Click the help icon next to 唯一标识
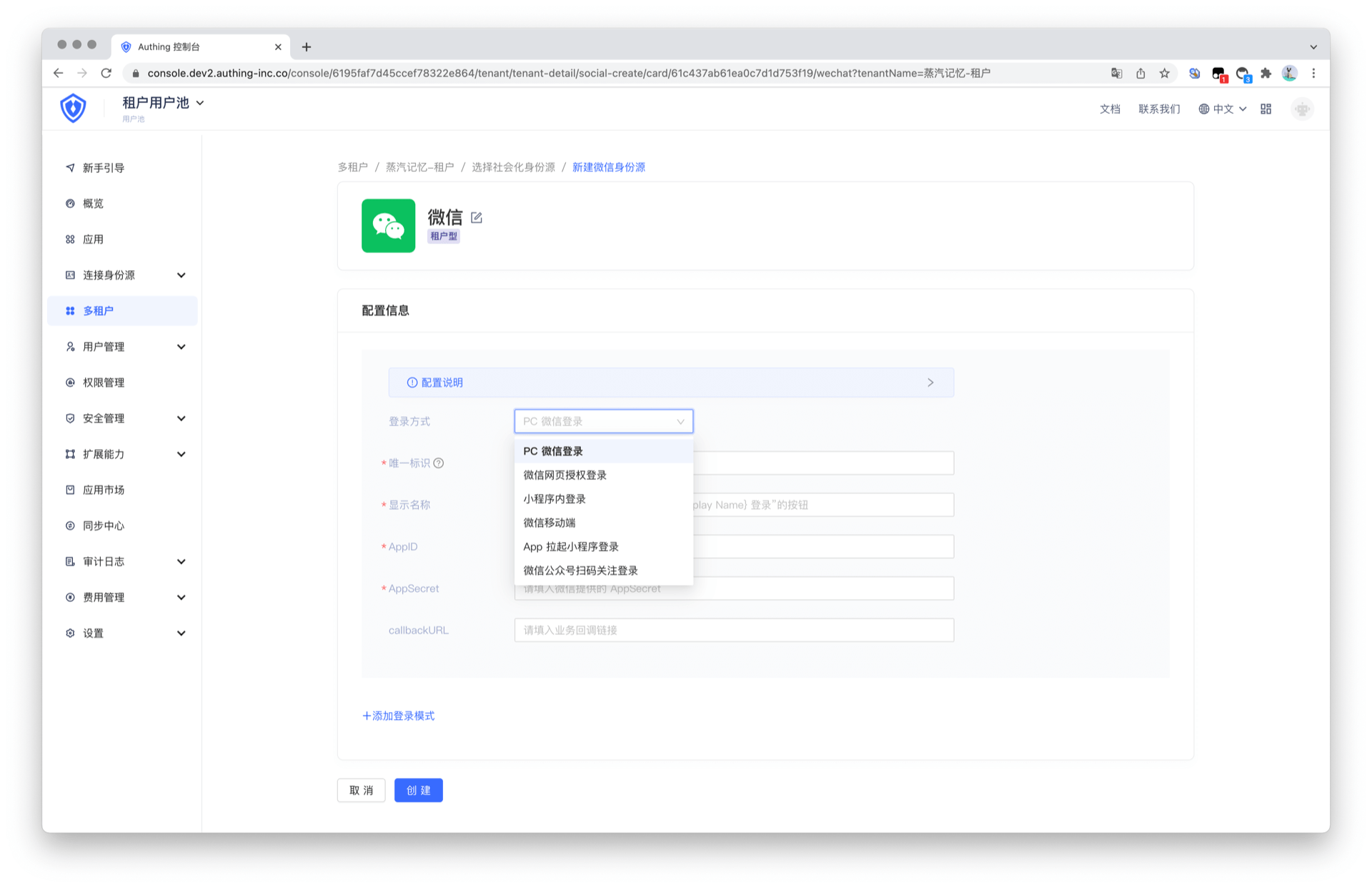 point(439,463)
